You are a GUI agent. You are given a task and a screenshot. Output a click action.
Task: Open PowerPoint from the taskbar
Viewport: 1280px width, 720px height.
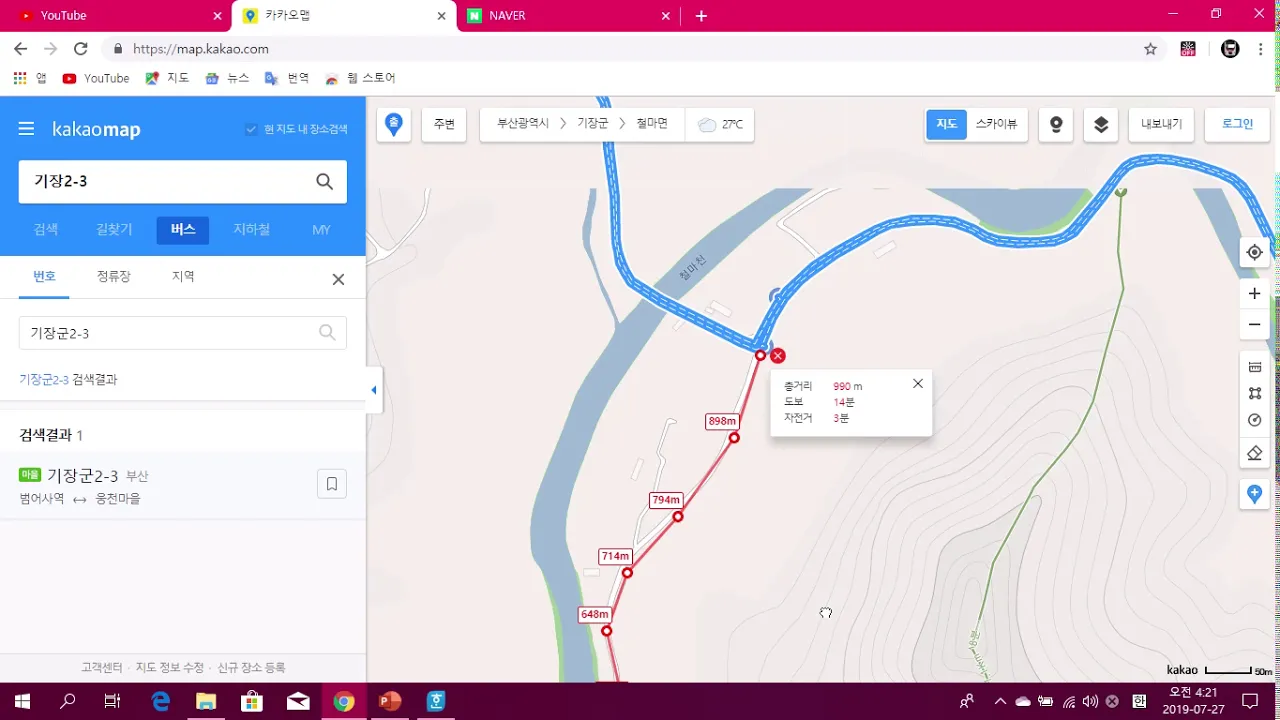[390, 701]
